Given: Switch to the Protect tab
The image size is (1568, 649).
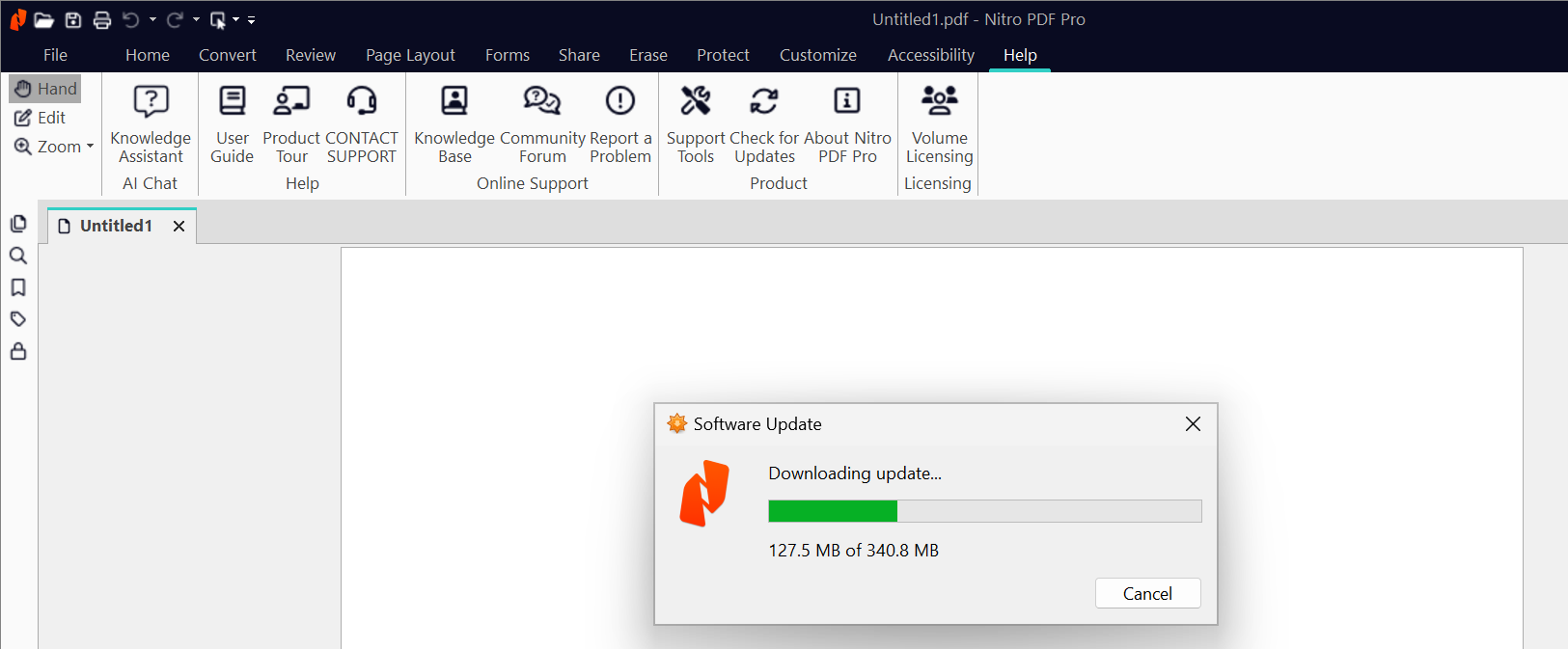Looking at the screenshot, I should click(723, 55).
